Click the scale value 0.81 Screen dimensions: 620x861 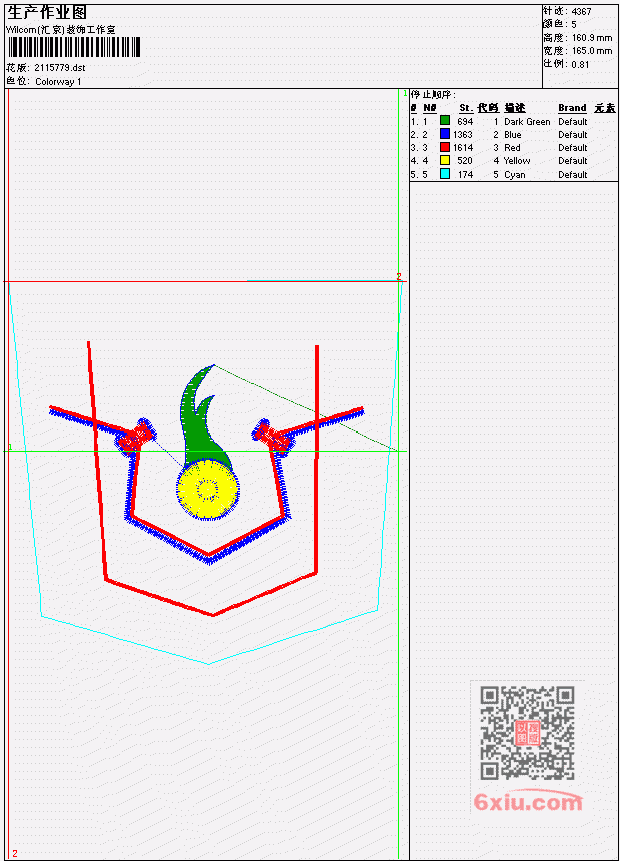580,65
